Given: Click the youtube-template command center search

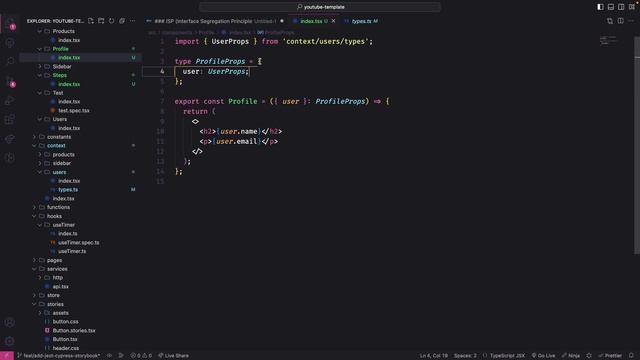Looking at the screenshot, I should coord(320,7).
